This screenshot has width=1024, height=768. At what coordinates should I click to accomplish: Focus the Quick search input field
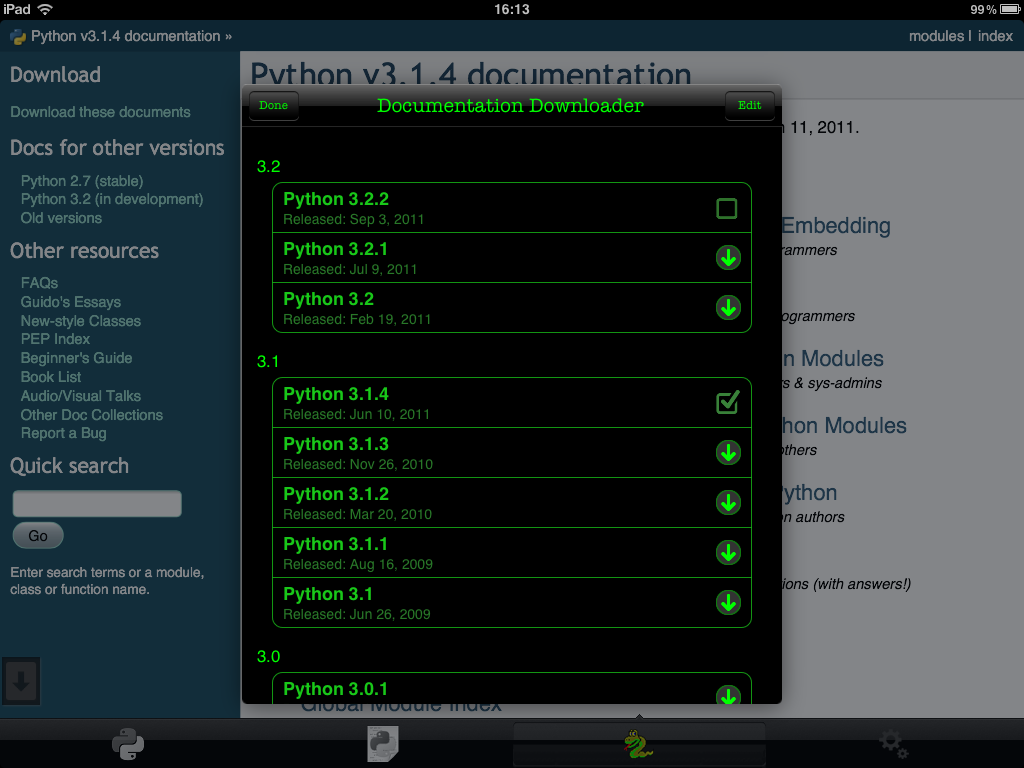97,504
